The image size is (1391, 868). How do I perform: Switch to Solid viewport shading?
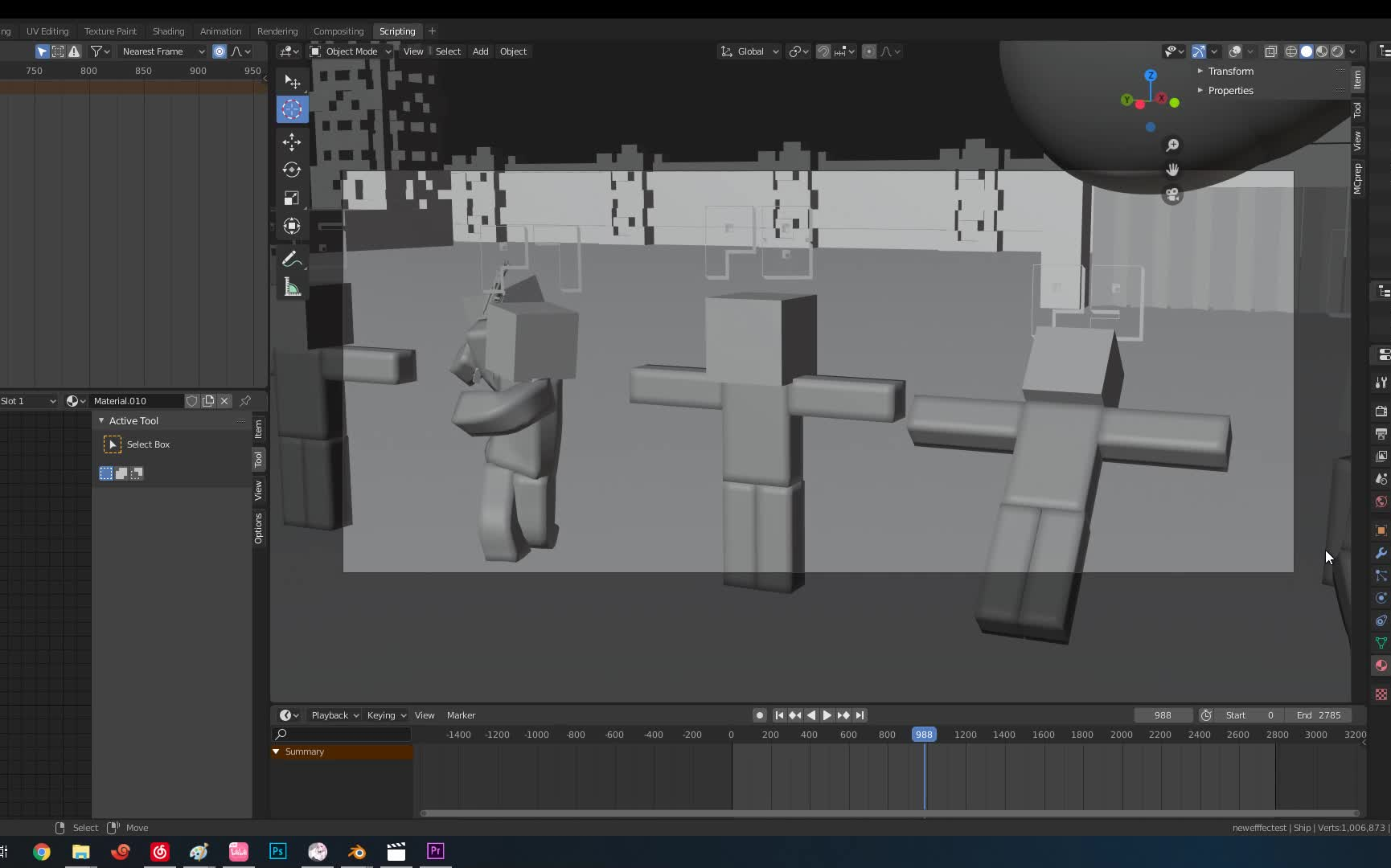pos(1307,51)
